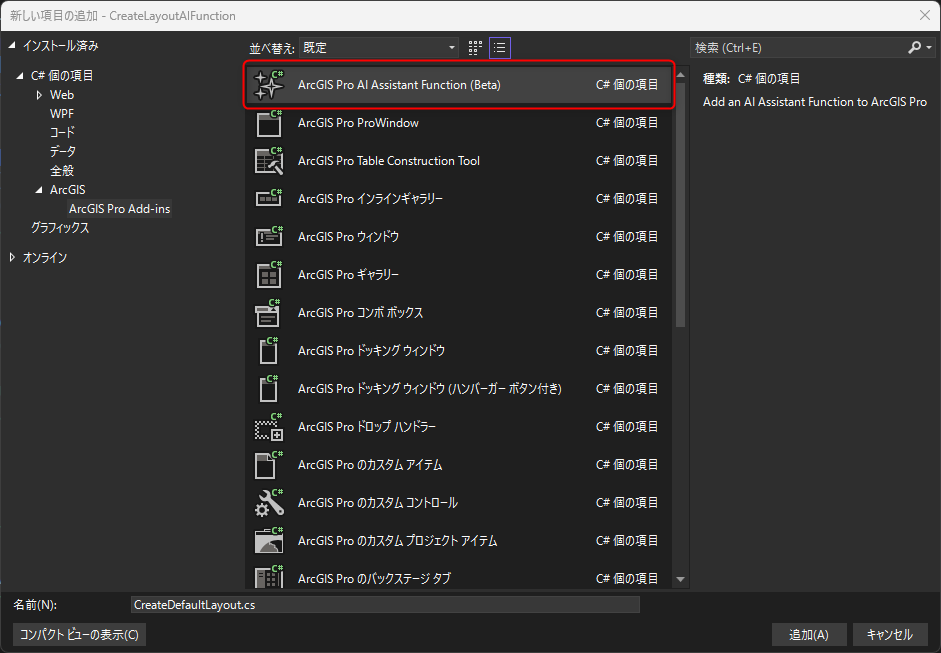Collapse the C# 個の項目 tree node

click(20, 76)
